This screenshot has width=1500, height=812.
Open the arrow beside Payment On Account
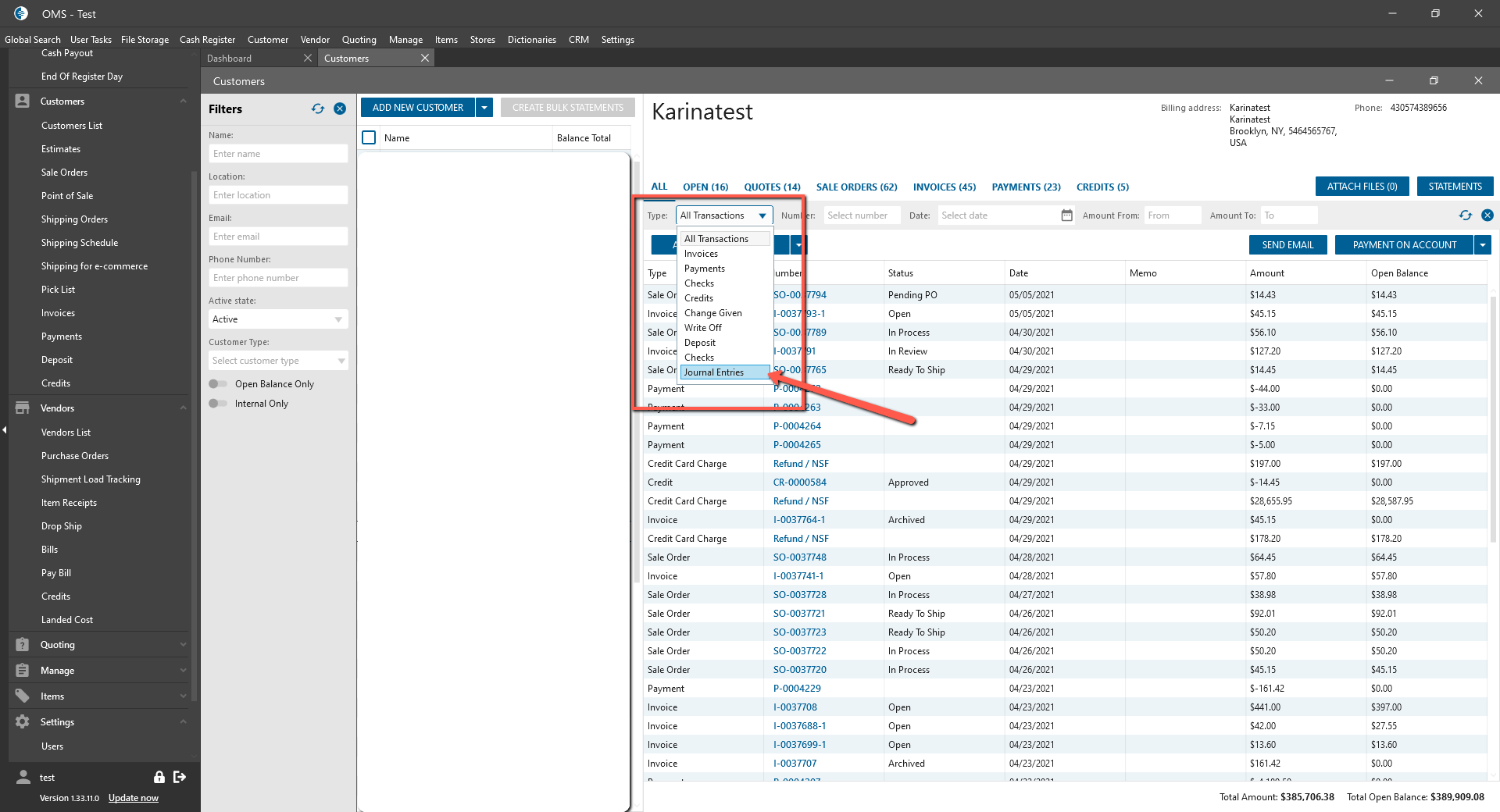point(1482,245)
